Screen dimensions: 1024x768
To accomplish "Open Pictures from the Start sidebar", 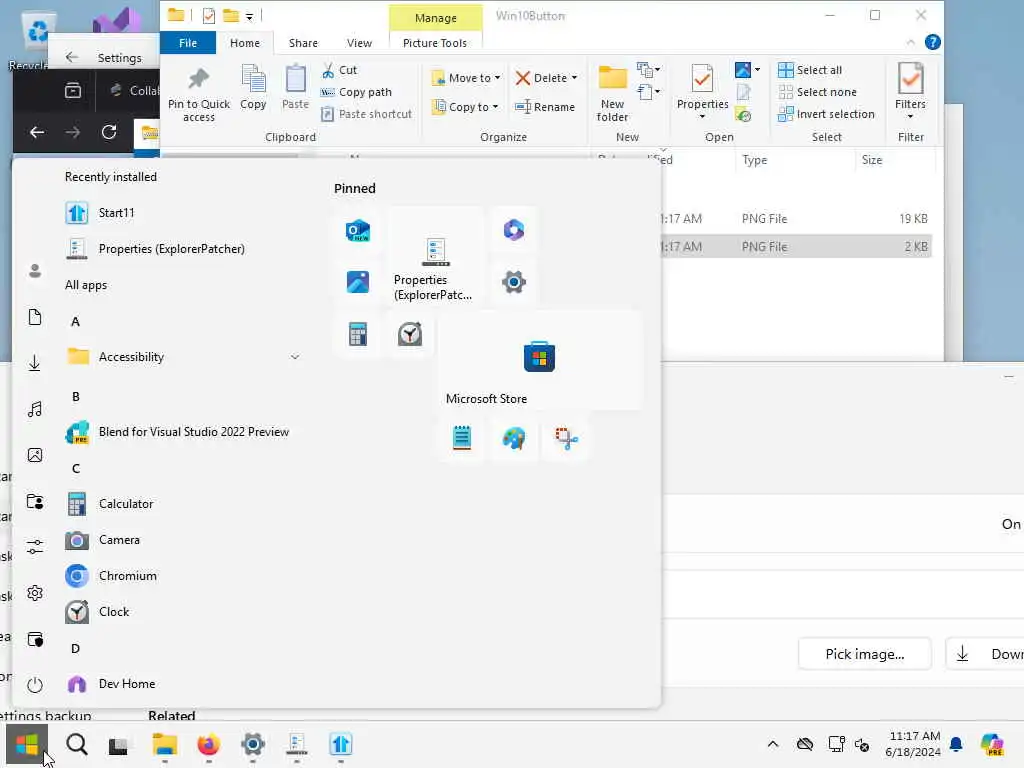I will (x=35, y=455).
